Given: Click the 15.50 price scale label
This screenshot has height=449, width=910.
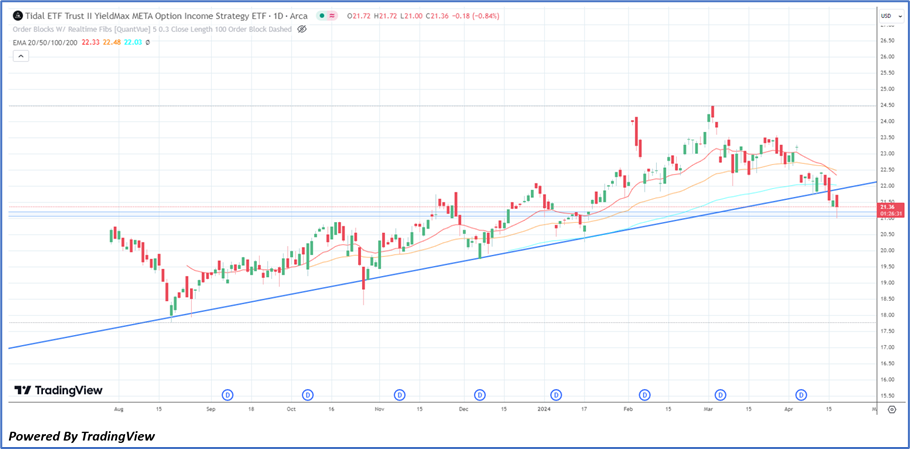Looking at the screenshot, I should [888, 396].
